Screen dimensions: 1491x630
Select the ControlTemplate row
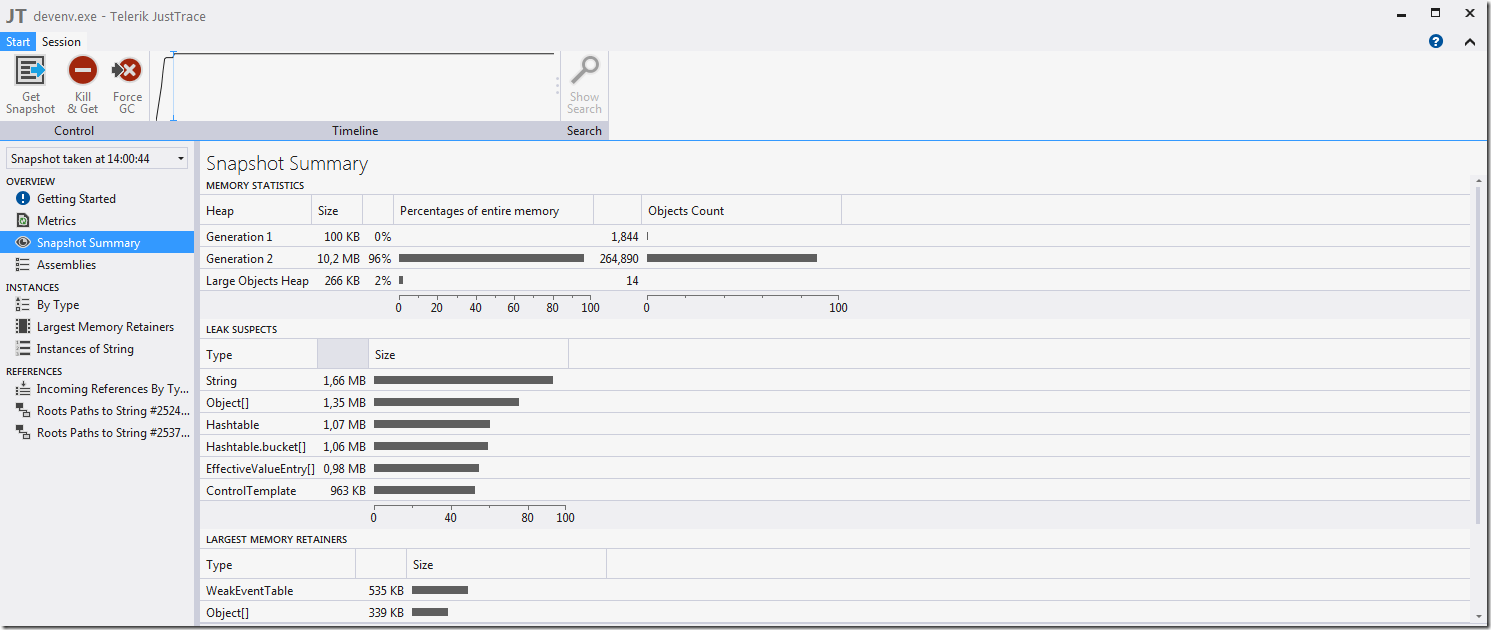pos(835,491)
